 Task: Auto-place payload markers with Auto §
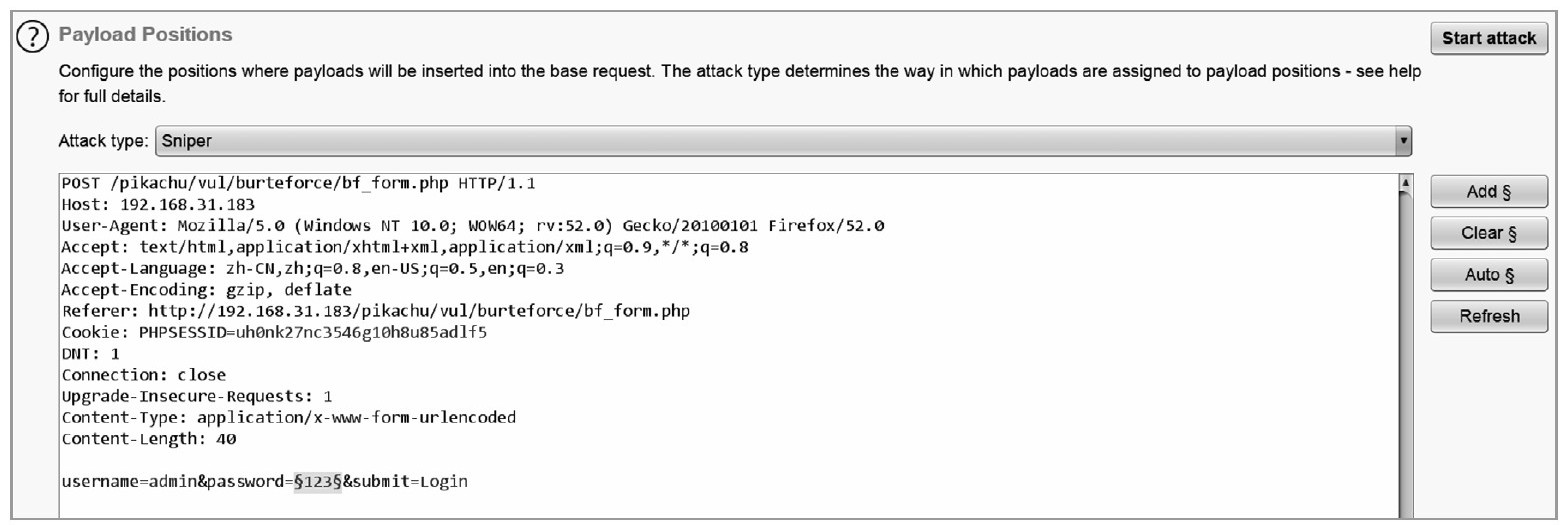(1489, 275)
